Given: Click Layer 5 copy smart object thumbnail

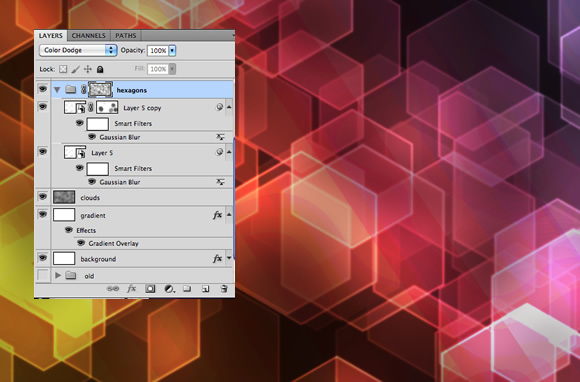Looking at the screenshot, I should pyautogui.click(x=75, y=107).
